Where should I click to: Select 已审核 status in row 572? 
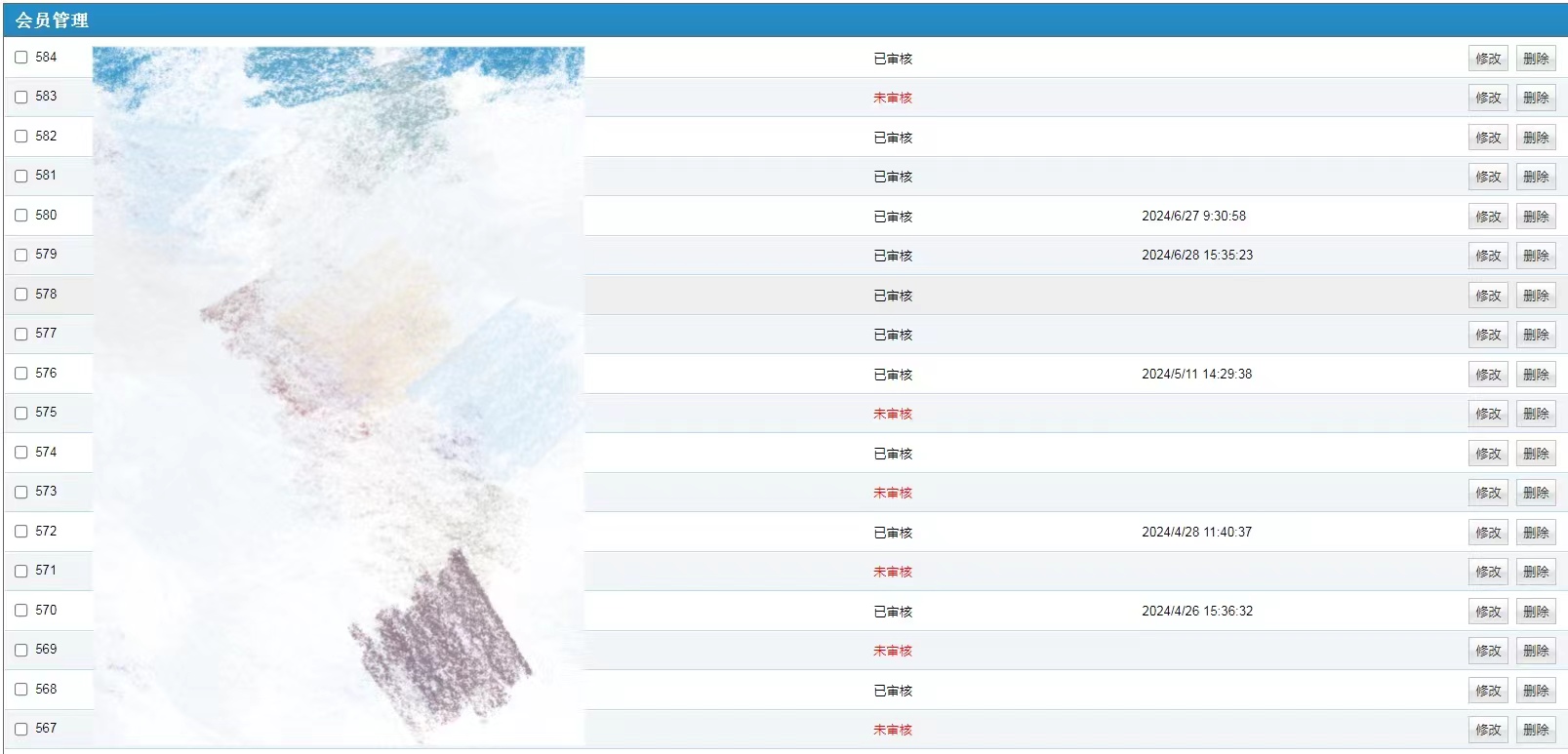(x=892, y=533)
